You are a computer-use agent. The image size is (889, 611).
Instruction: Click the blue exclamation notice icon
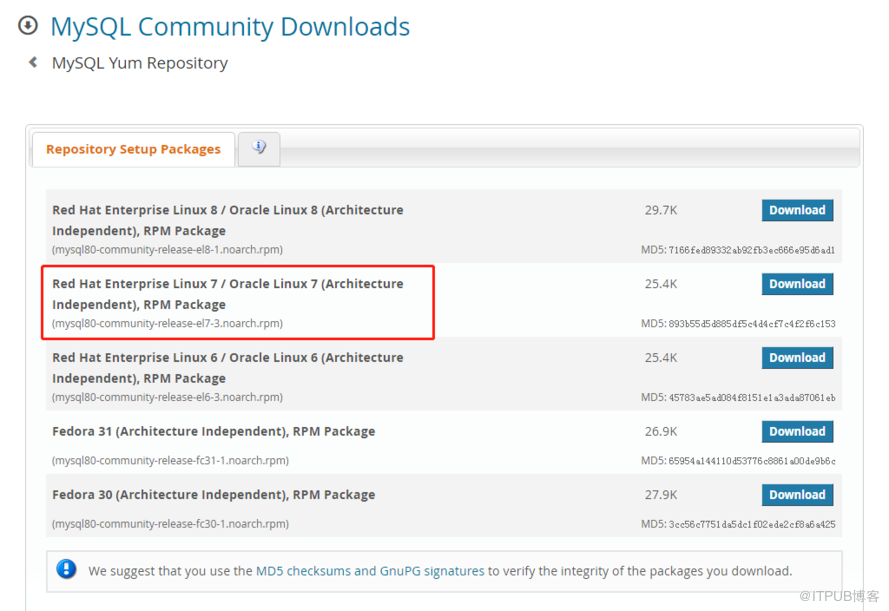click(x=66, y=568)
